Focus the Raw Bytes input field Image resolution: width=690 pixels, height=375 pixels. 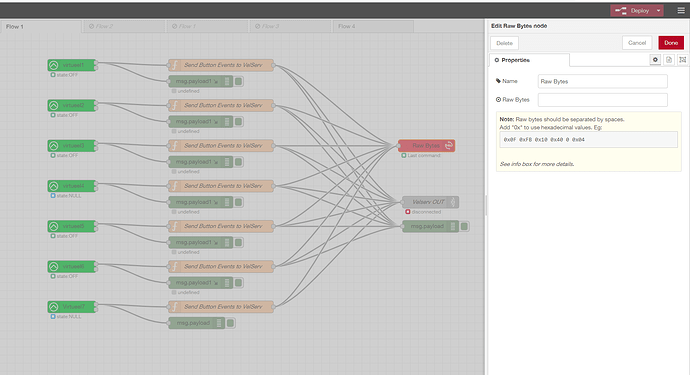(602, 100)
